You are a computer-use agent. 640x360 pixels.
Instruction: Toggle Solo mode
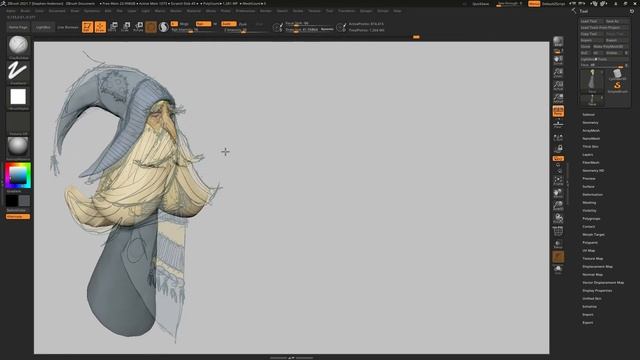coord(558,269)
